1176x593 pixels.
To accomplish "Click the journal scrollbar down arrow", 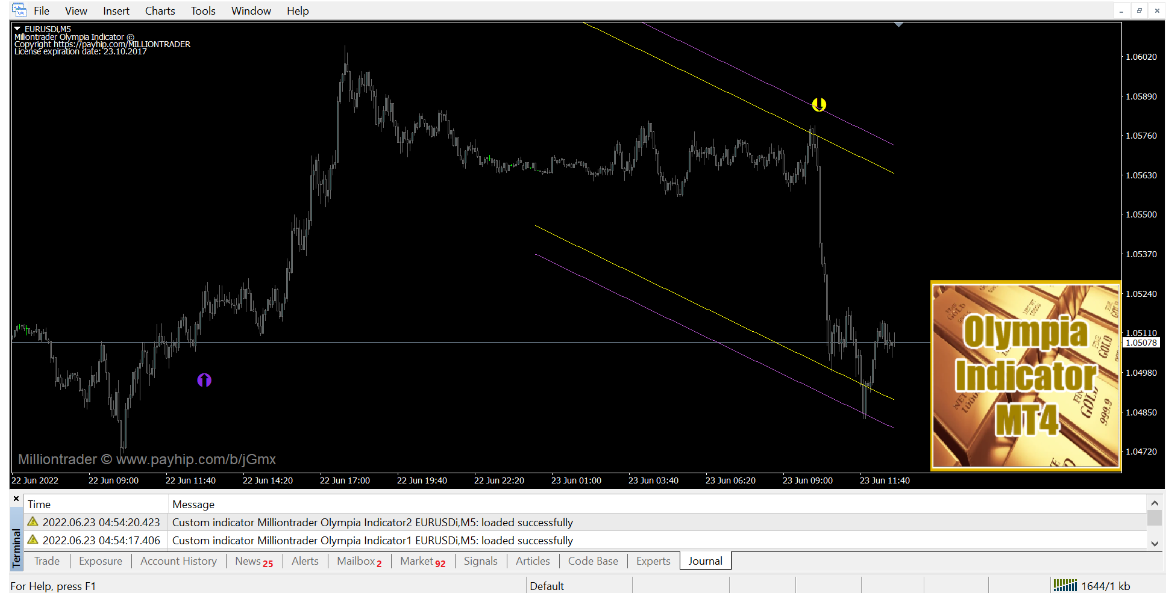I will point(1155,544).
